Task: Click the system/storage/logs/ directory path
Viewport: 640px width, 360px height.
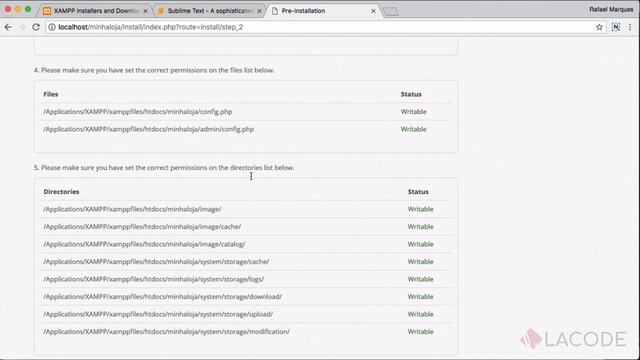Action: coord(153,279)
